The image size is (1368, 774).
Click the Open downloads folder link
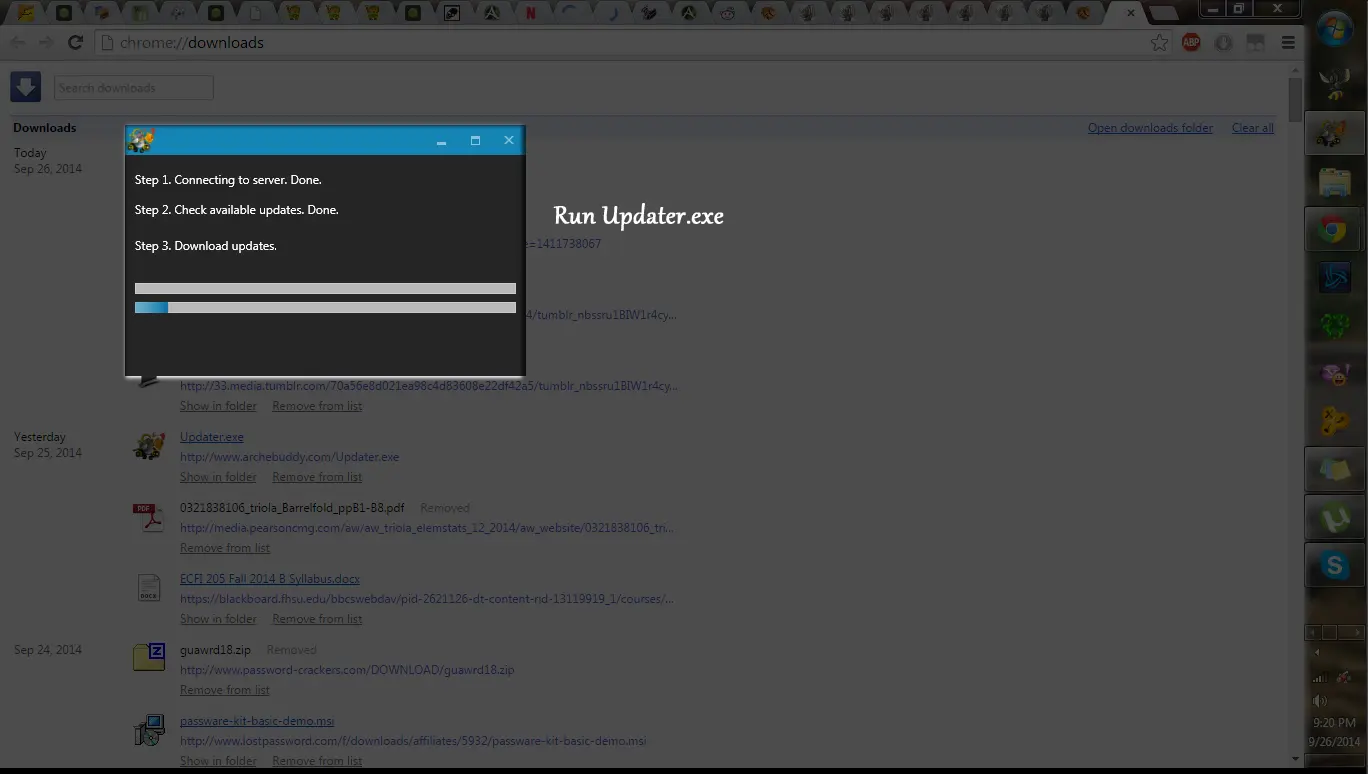(1150, 128)
